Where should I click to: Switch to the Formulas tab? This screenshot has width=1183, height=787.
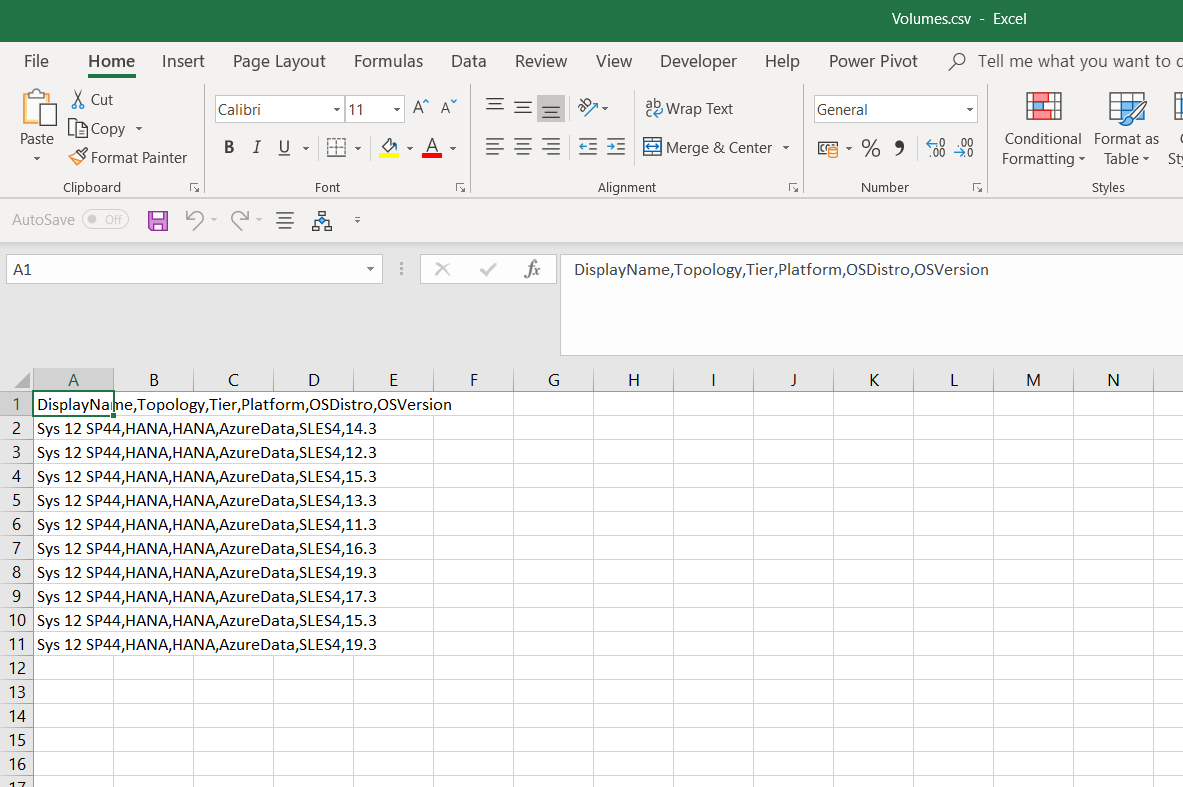pos(388,61)
